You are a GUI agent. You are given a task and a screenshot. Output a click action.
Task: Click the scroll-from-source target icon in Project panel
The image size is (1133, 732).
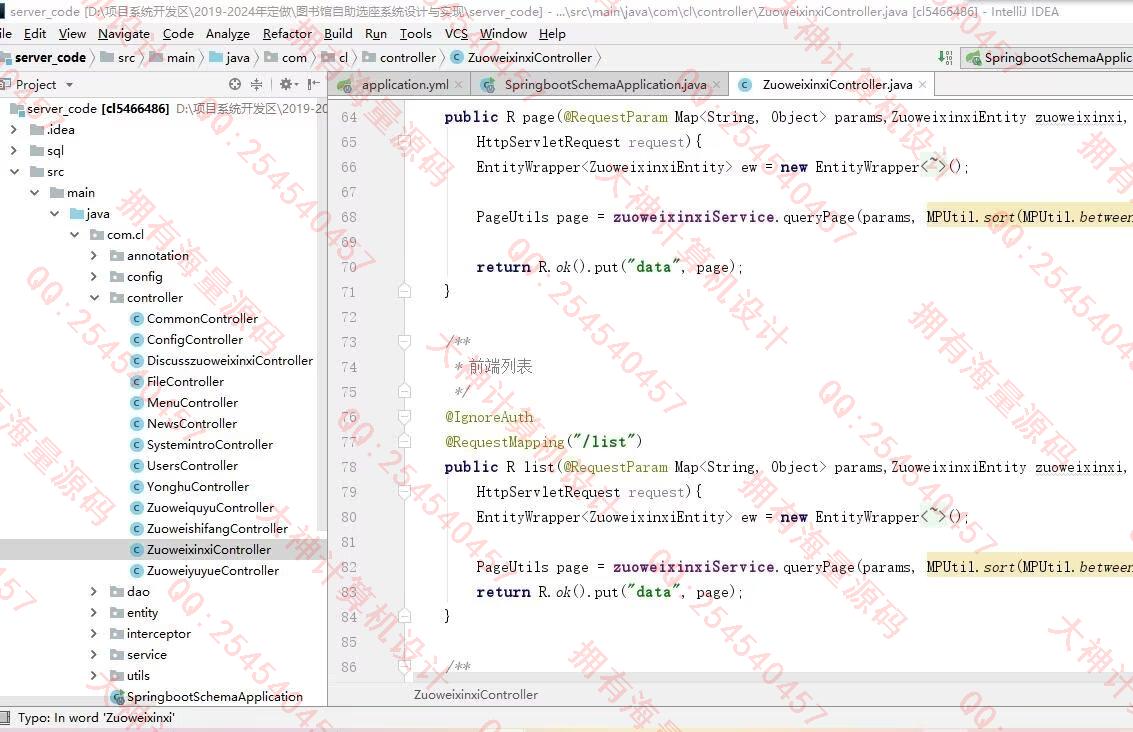[x=235, y=85]
